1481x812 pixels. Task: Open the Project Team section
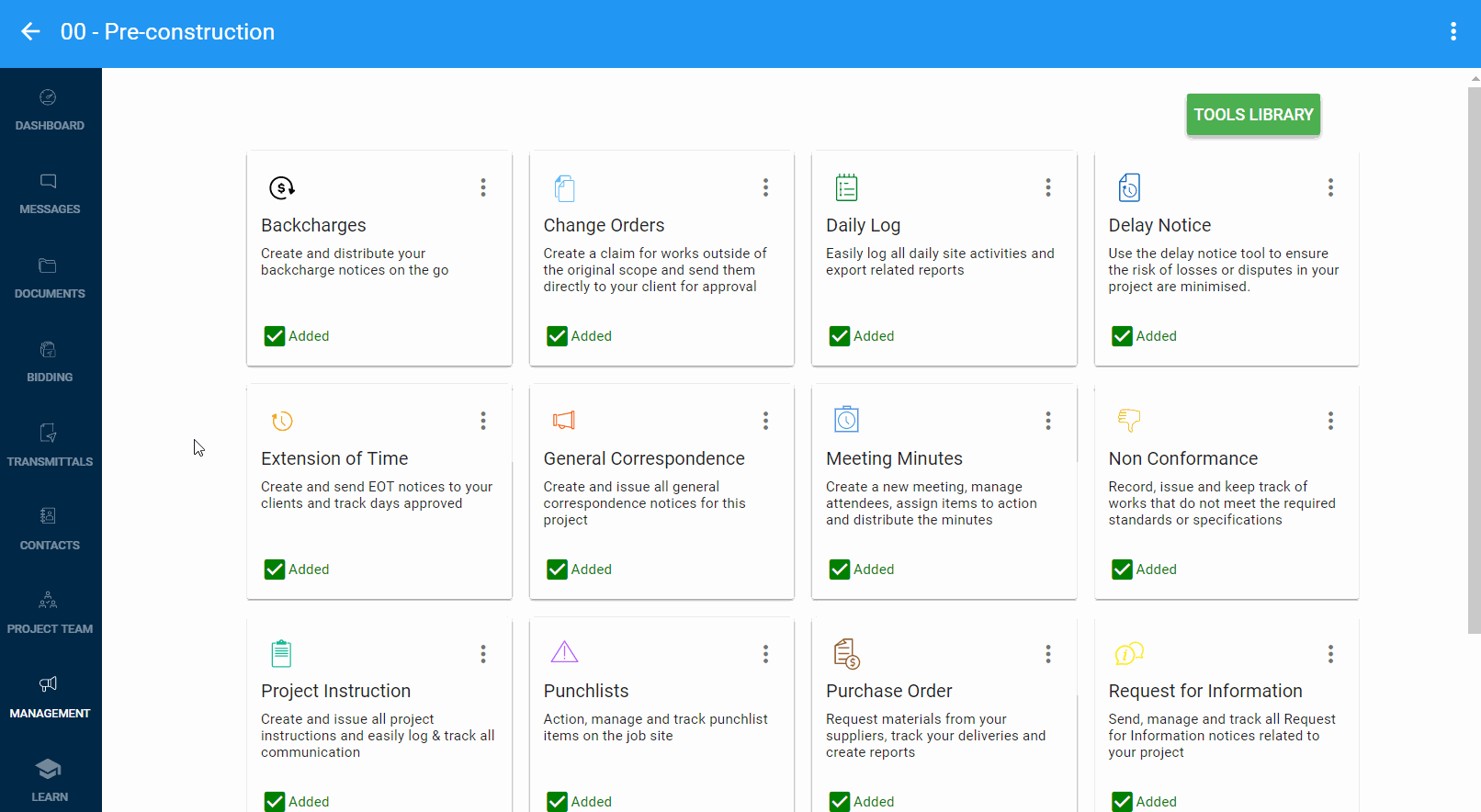coord(50,614)
